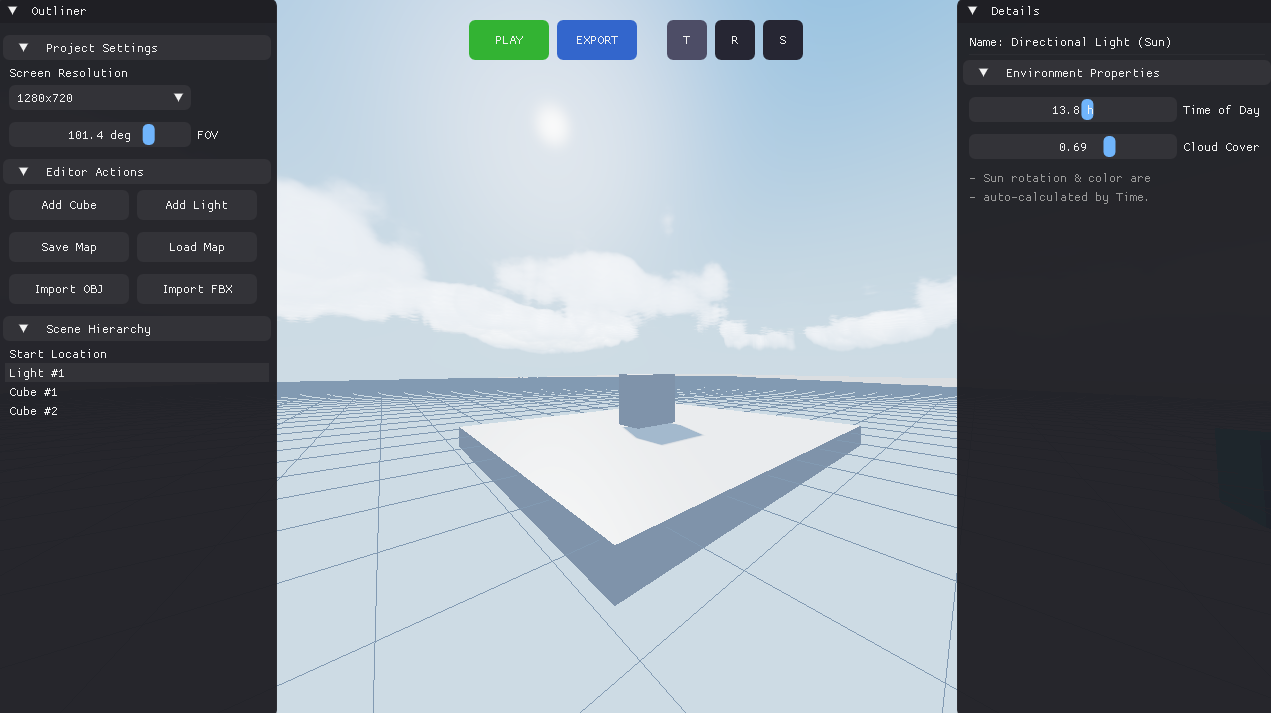Collapse the Scene Hierarchy panel

tap(23, 328)
